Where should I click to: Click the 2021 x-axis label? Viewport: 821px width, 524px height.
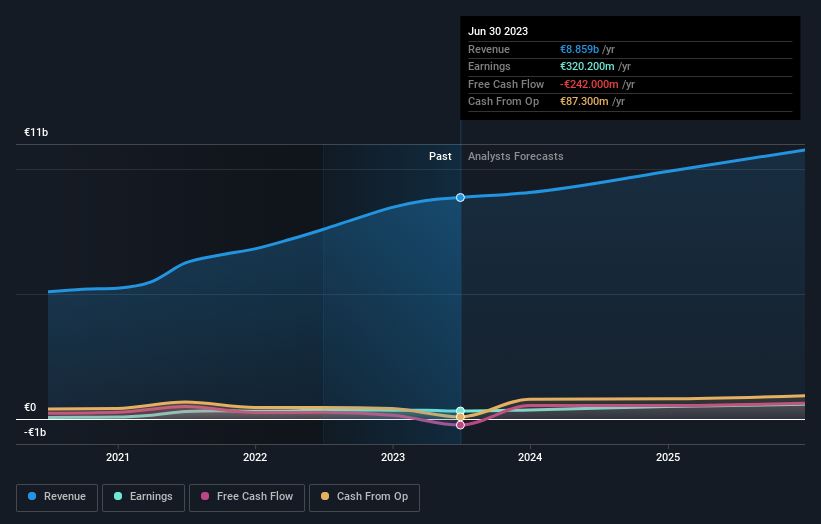[x=117, y=457]
